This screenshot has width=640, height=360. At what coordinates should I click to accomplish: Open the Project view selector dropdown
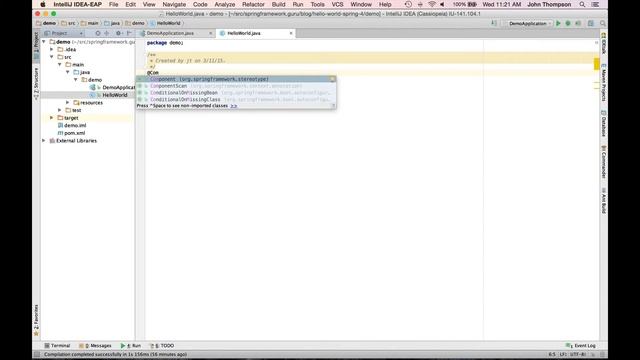click(x=64, y=33)
